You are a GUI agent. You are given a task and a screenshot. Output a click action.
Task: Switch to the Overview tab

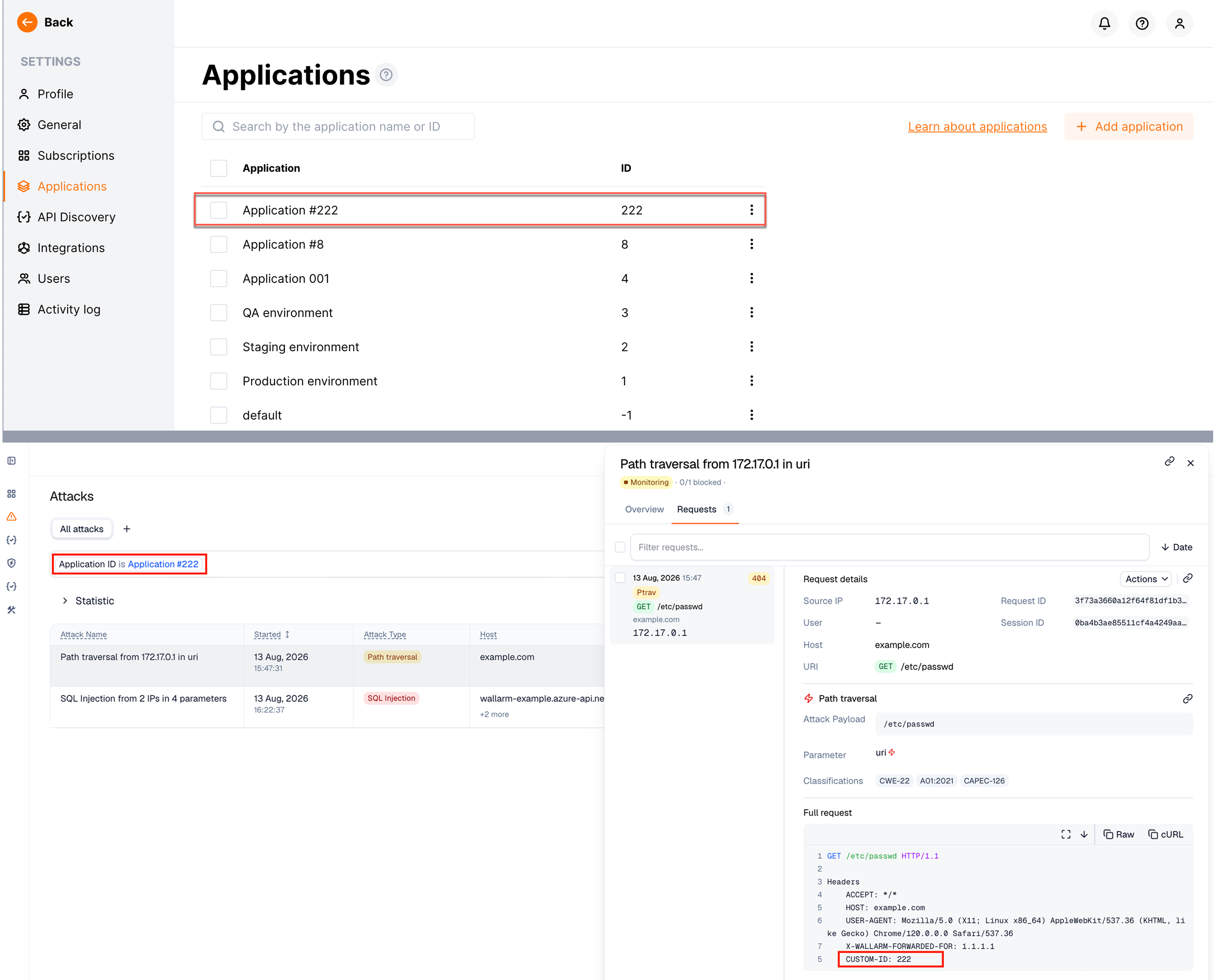[x=644, y=509]
